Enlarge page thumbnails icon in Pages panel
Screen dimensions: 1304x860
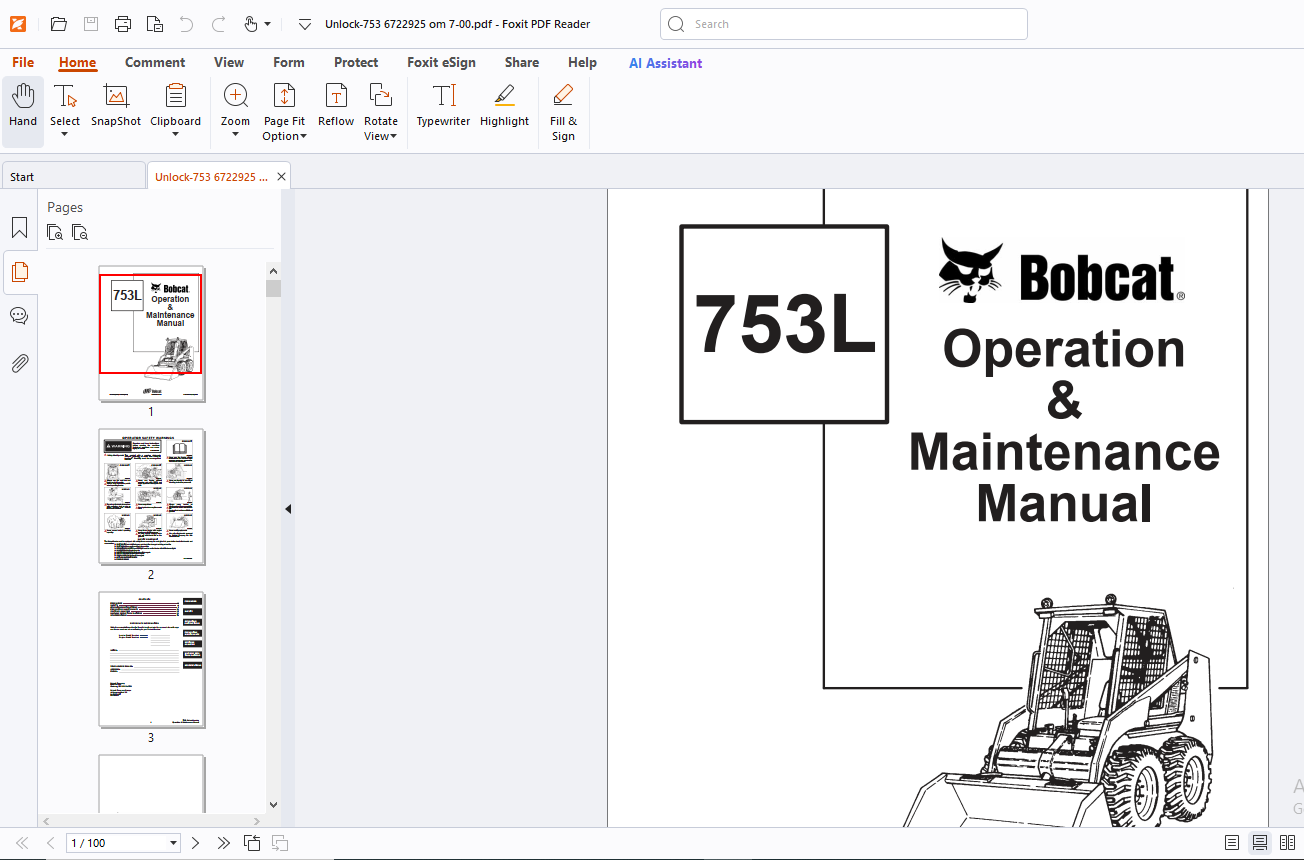point(55,233)
